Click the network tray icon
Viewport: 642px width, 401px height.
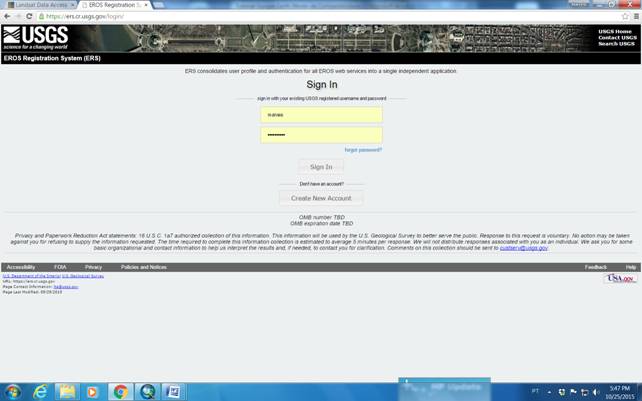coord(585,392)
